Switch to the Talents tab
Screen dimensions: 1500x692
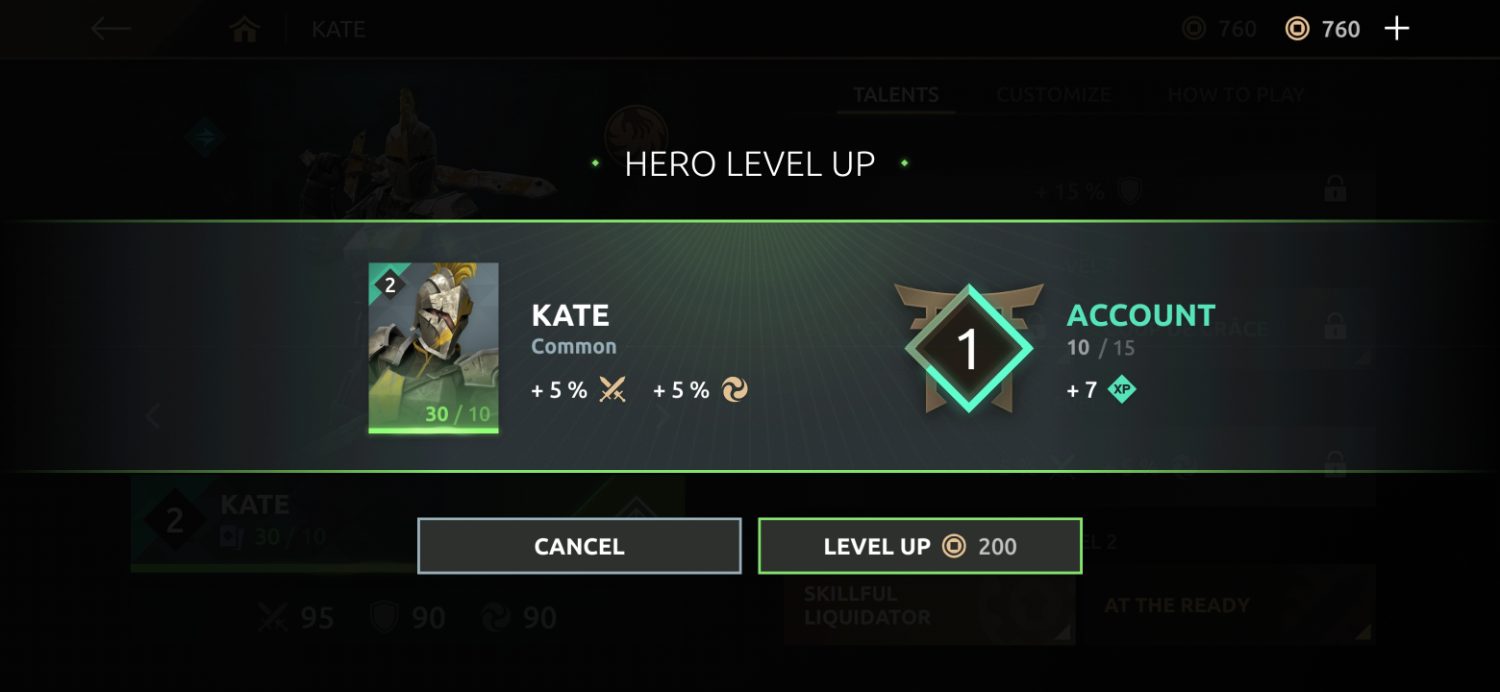tap(895, 95)
